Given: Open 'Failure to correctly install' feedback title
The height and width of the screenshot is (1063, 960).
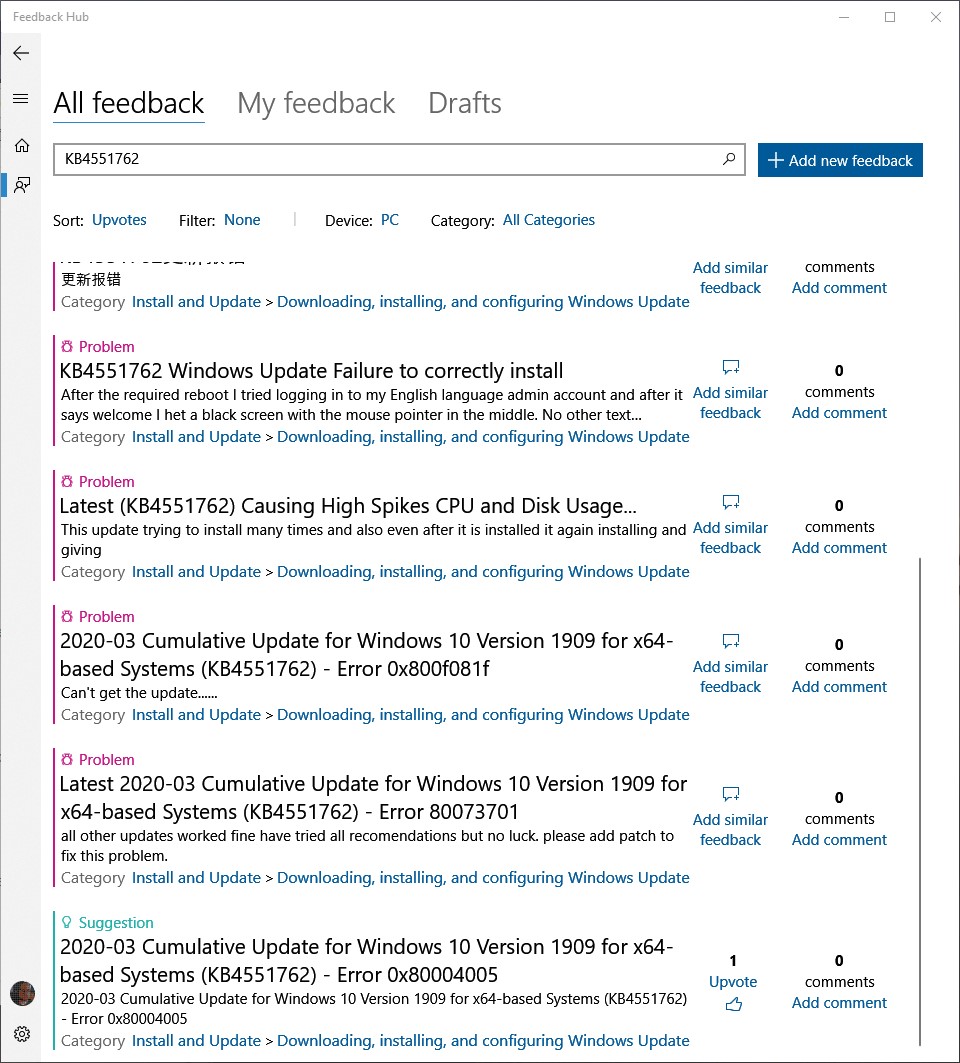Looking at the screenshot, I should 311,371.
